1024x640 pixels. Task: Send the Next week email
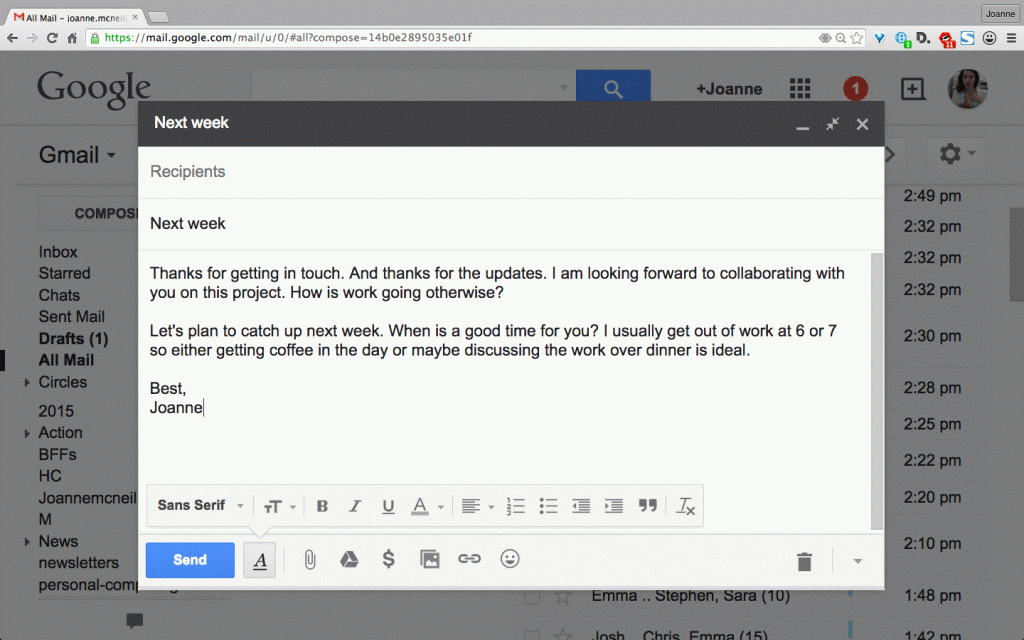click(x=190, y=560)
